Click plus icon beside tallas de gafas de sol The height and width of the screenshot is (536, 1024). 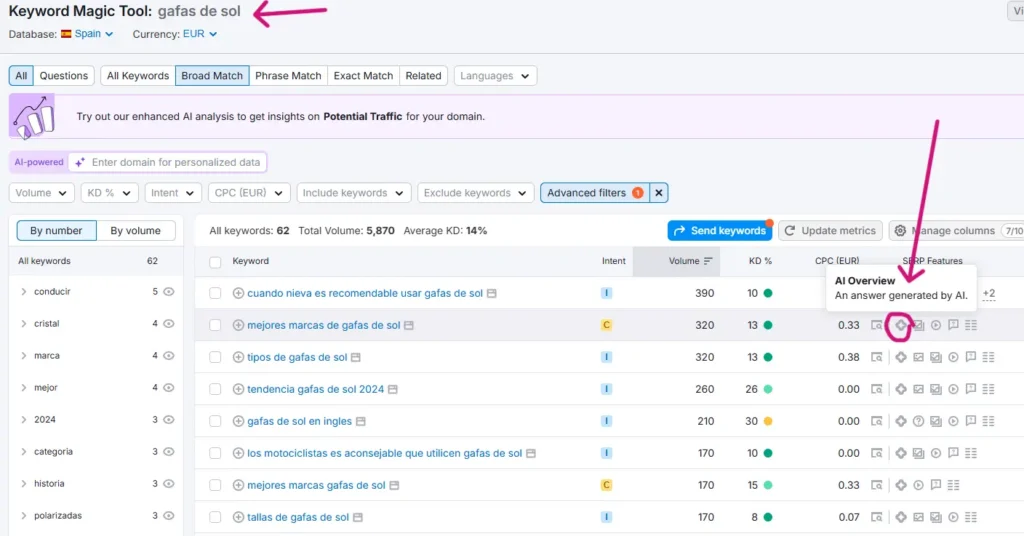coord(238,517)
